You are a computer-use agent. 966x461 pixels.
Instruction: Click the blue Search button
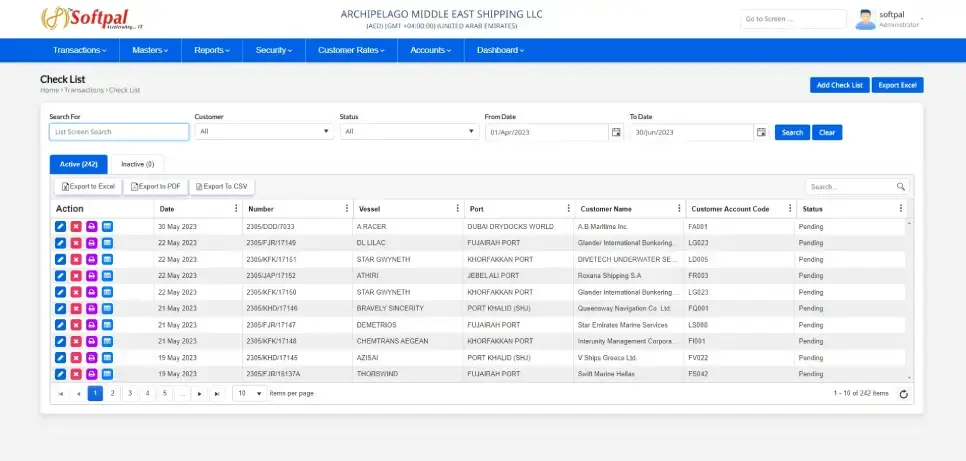(792, 133)
